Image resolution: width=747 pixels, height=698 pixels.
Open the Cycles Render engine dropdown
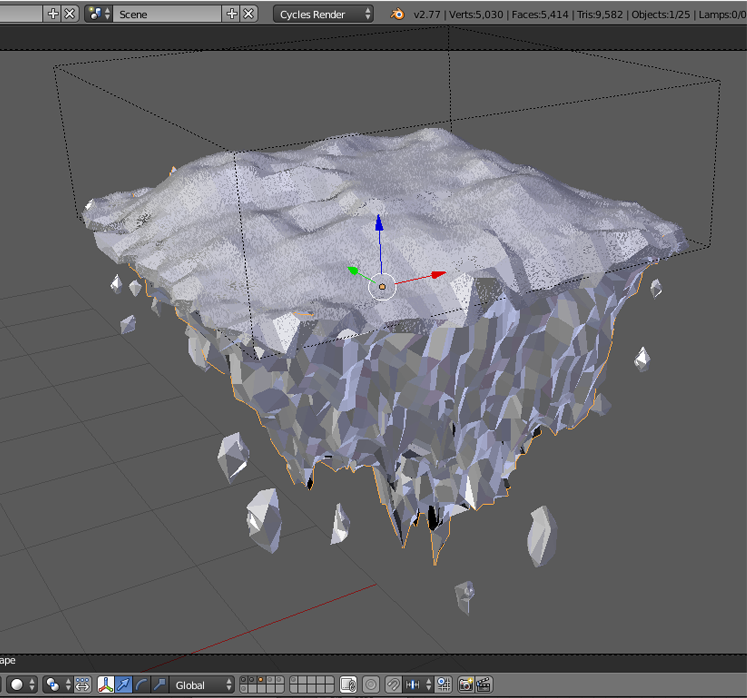point(323,14)
